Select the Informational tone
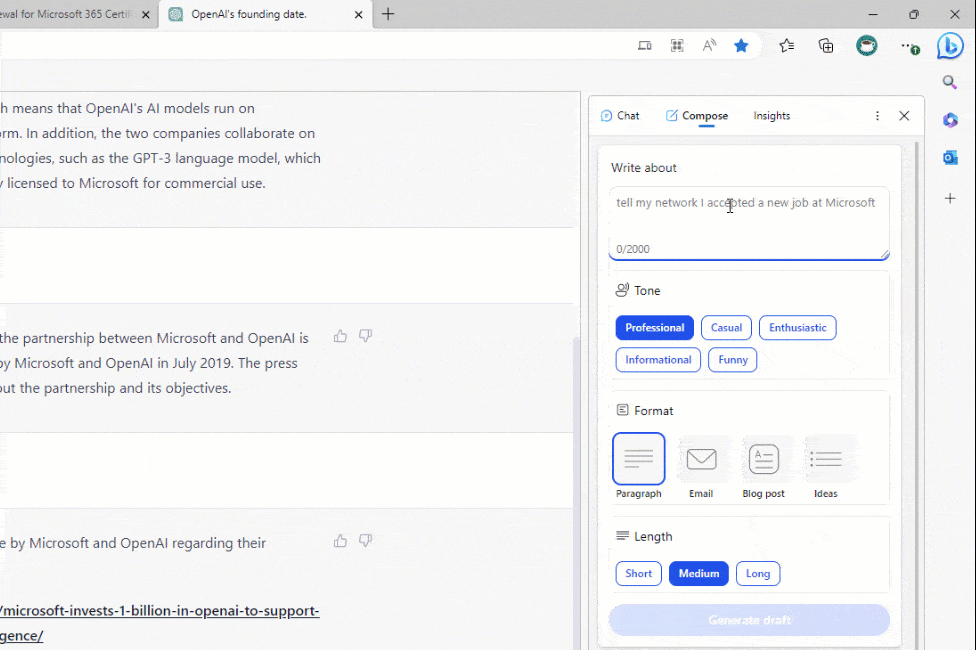 pos(658,360)
